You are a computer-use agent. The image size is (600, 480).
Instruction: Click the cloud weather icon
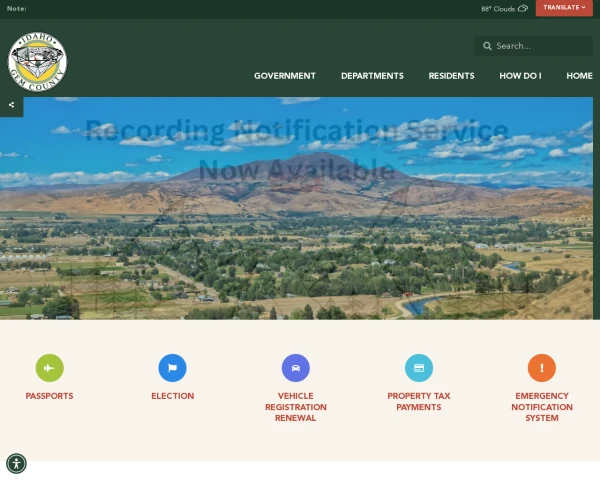(523, 8)
